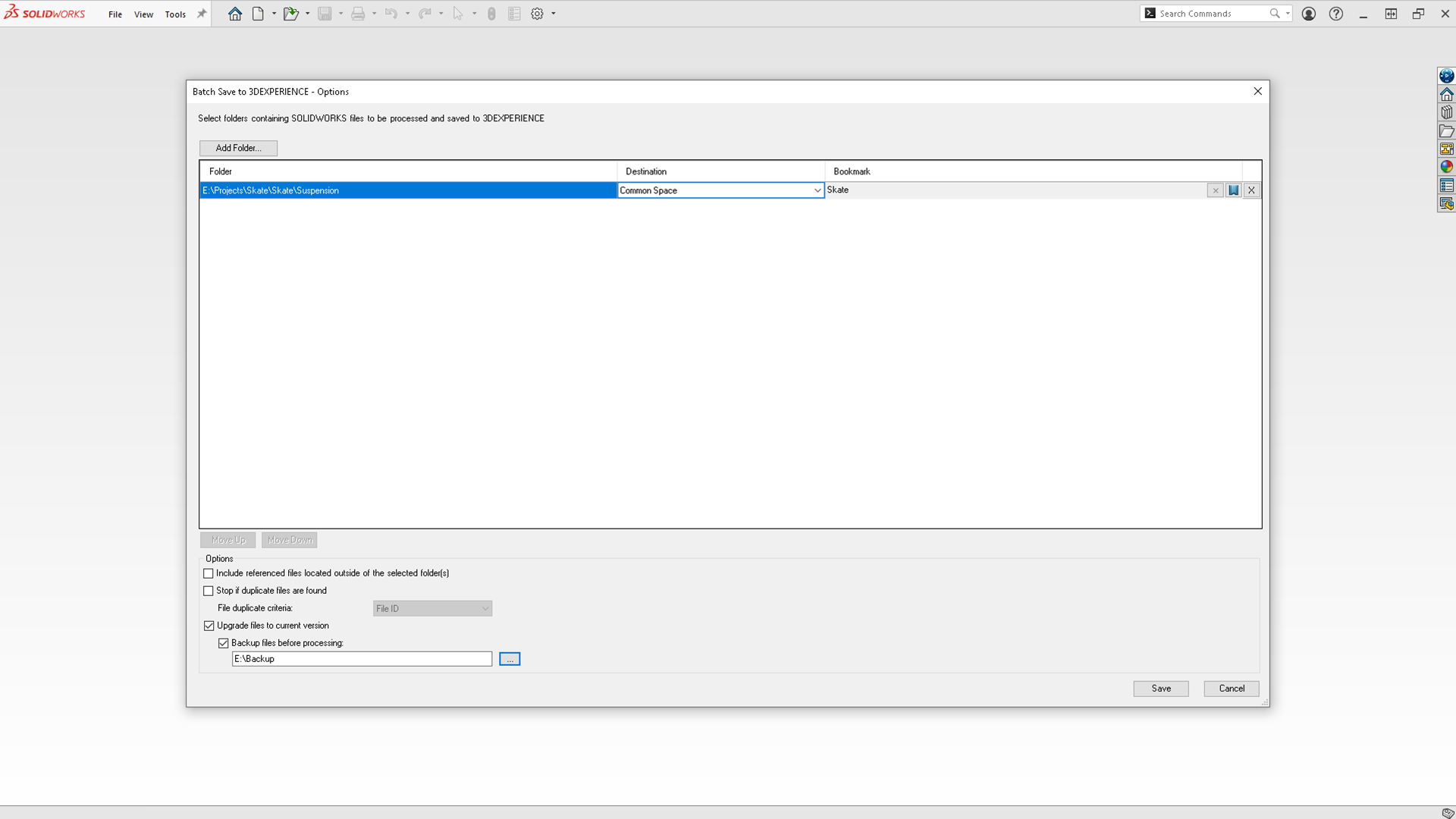Expand the Common Space destination dropdown
Screen dimensions: 1456x819
pyautogui.click(x=817, y=190)
